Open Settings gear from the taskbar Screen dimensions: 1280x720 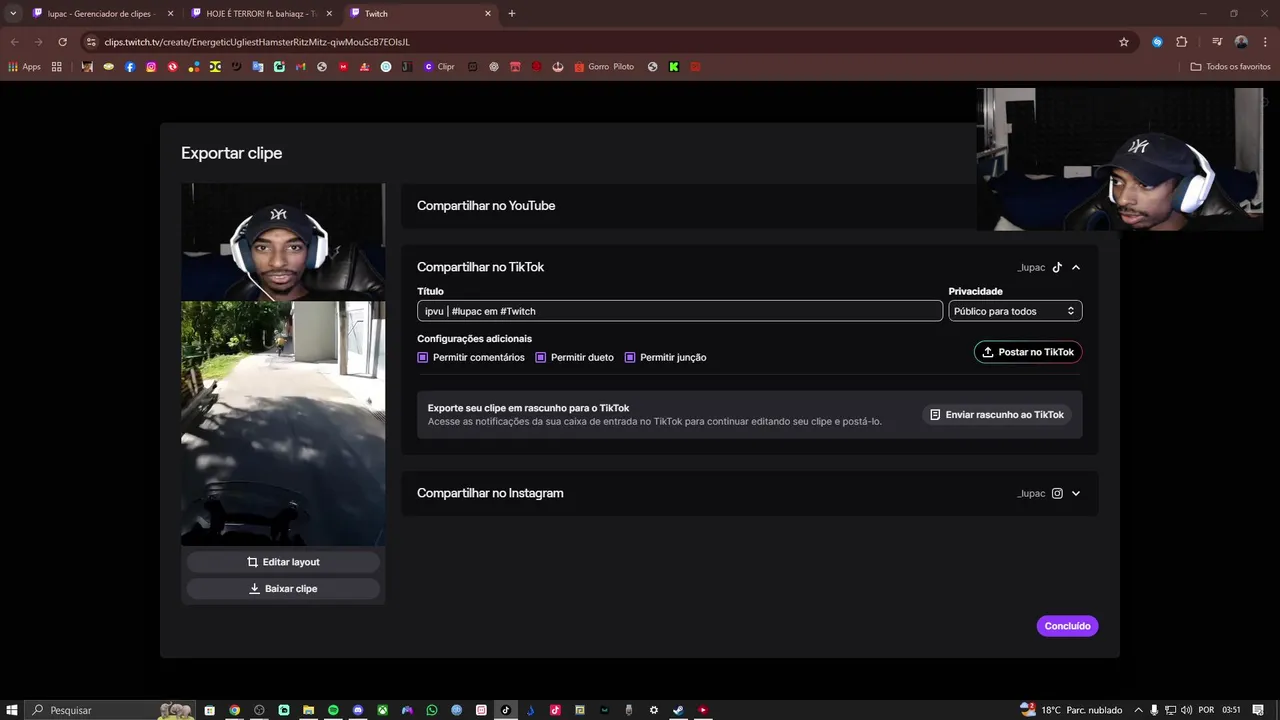[654, 710]
